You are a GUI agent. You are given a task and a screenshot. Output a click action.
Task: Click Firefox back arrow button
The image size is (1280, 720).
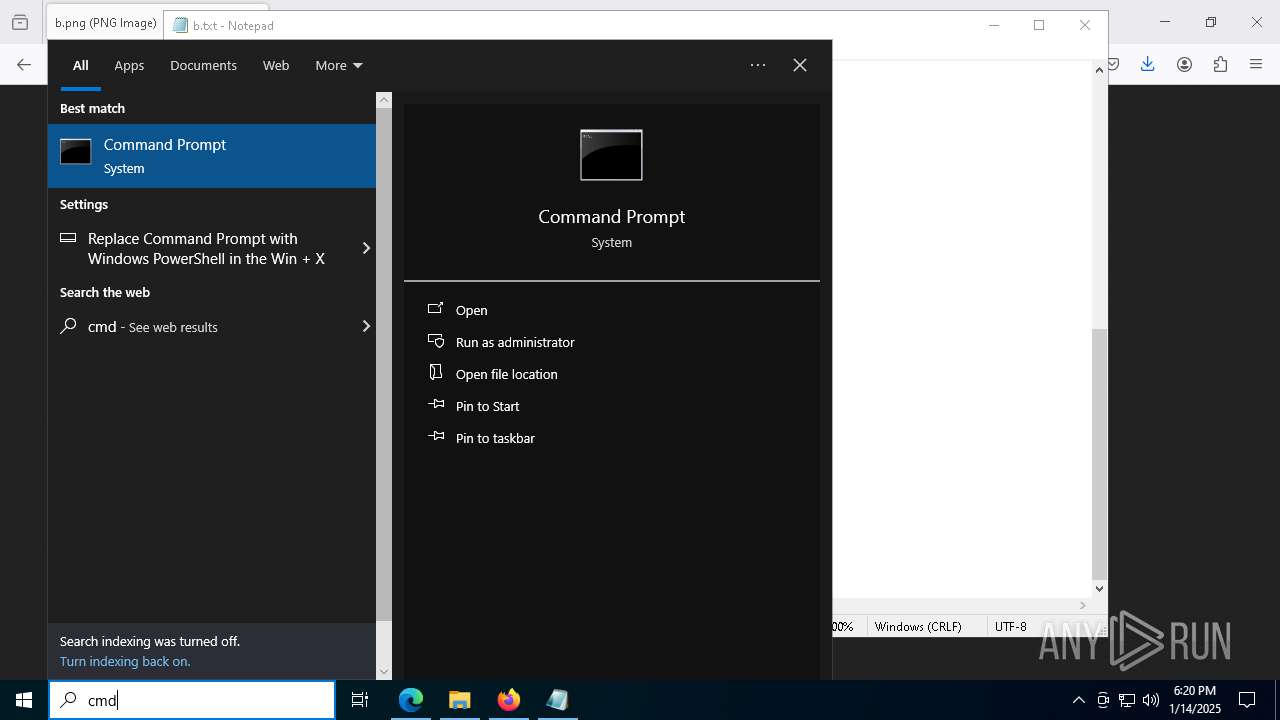coord(24,65)
